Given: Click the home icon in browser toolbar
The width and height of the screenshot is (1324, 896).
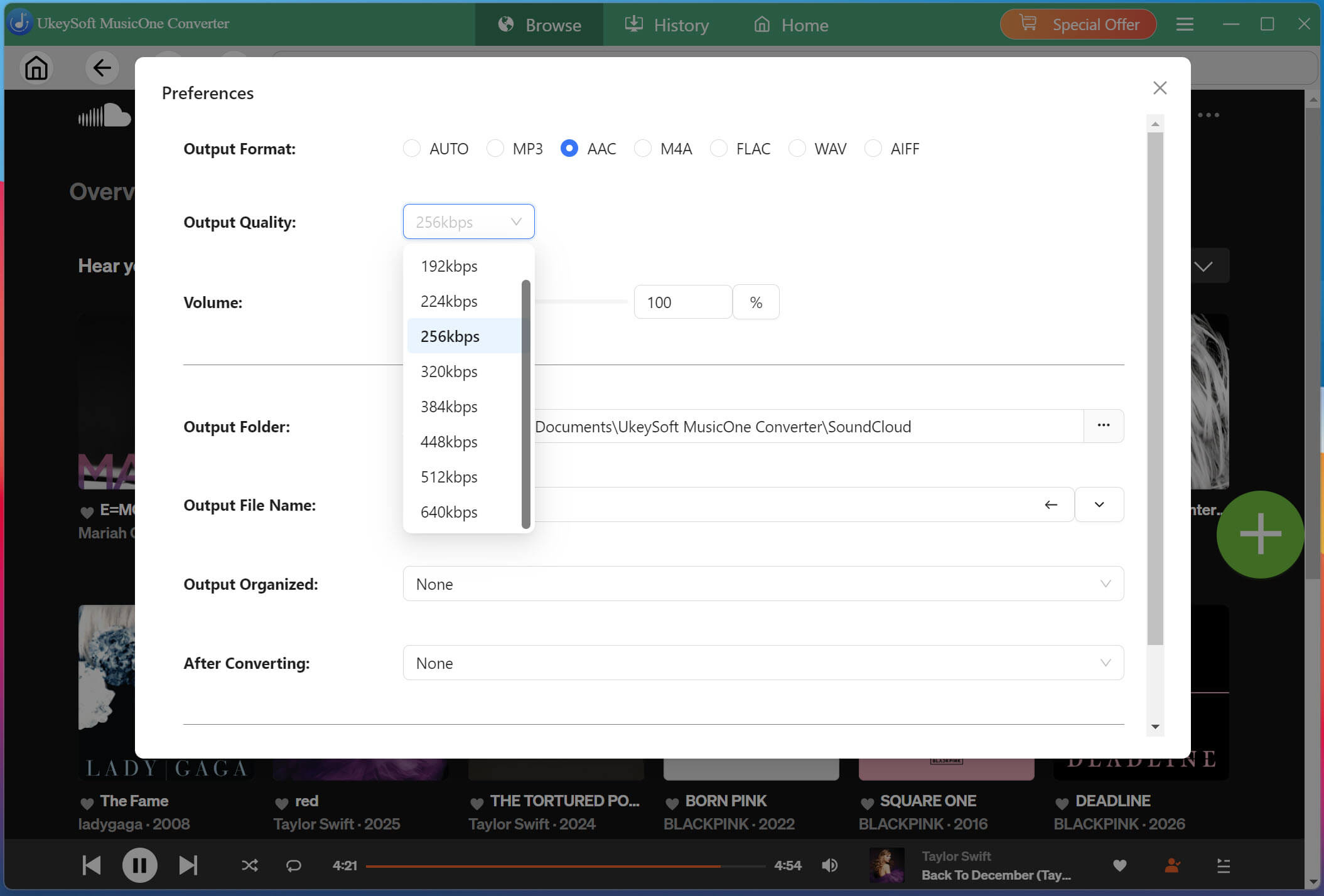Looking at the screenshot, I should click(36, 68).
